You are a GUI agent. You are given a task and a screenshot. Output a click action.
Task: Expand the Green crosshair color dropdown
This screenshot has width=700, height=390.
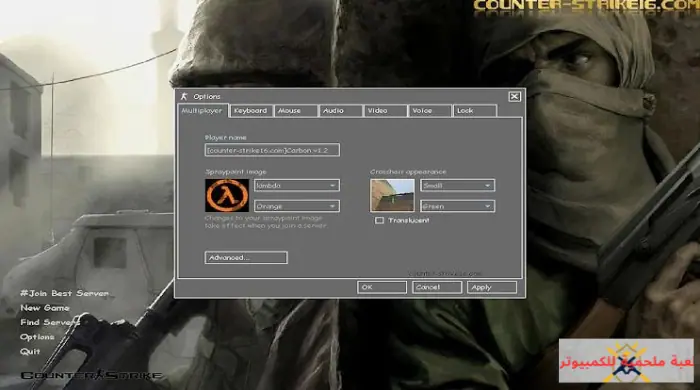(457, 206)
